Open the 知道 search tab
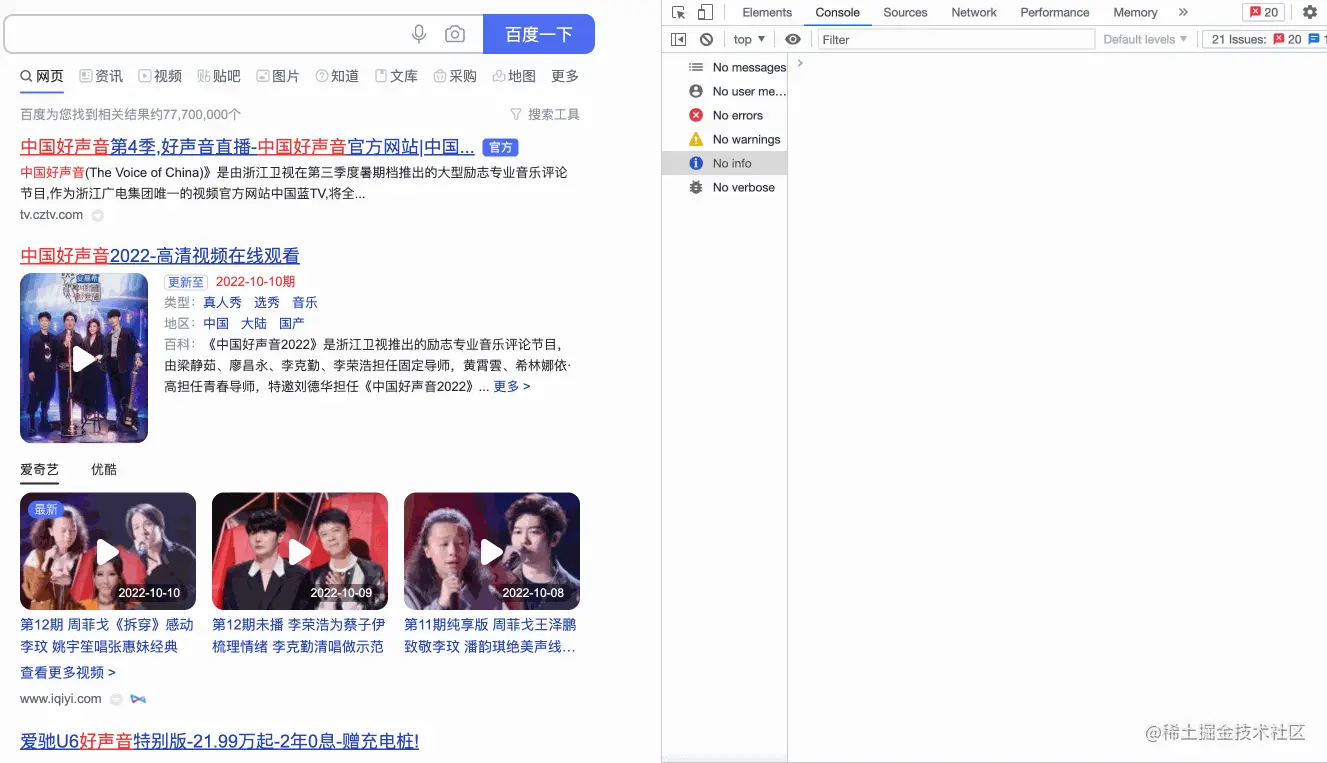 (x=337, y=76)
